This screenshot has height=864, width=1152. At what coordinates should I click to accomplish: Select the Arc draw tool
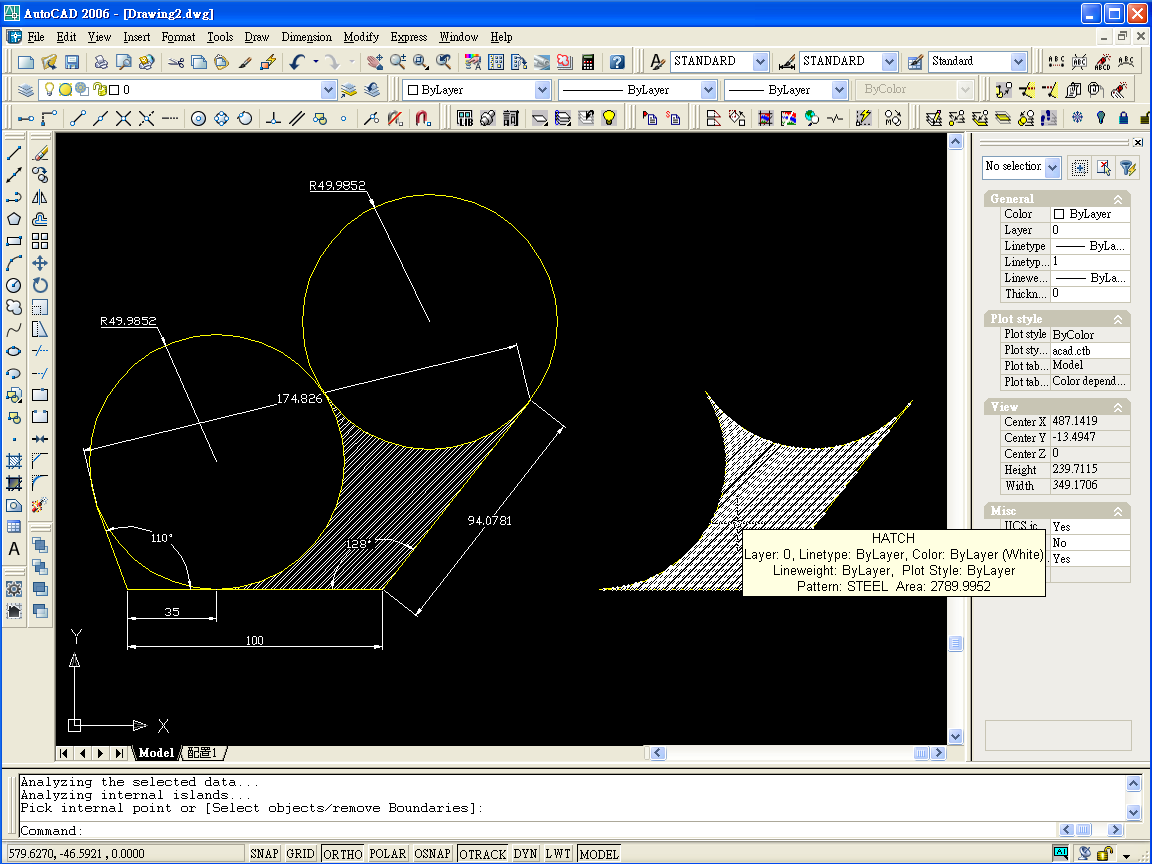[14, 263]
